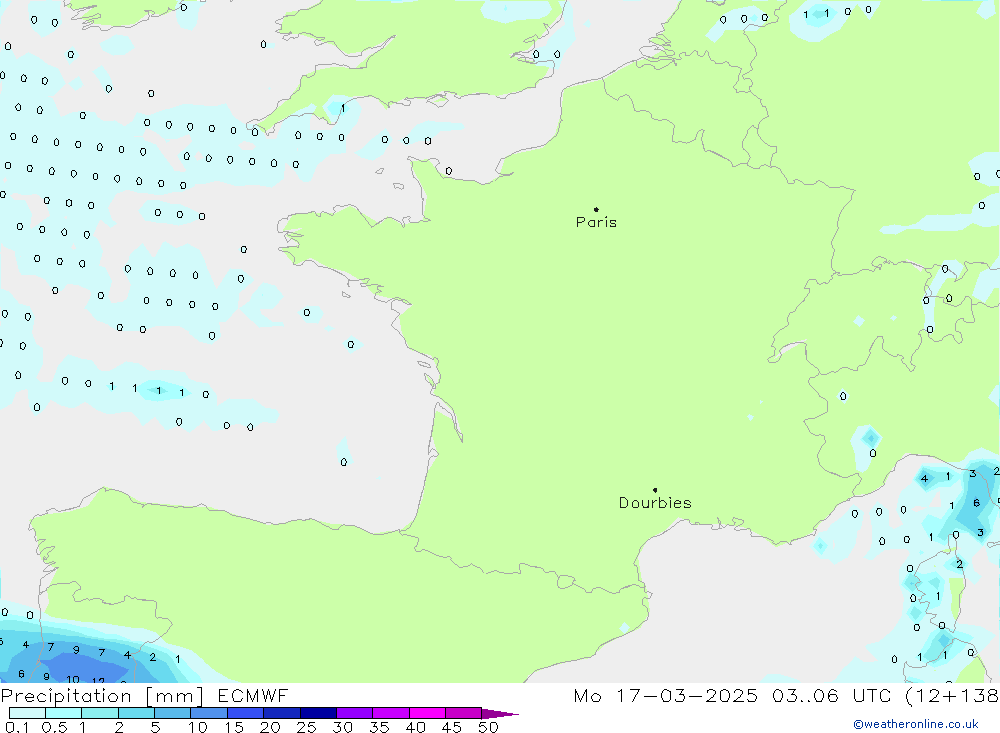This screenshot has height=733, width=1000.
Task: Click the 45 legend scale label
Action: click(452, 727)
